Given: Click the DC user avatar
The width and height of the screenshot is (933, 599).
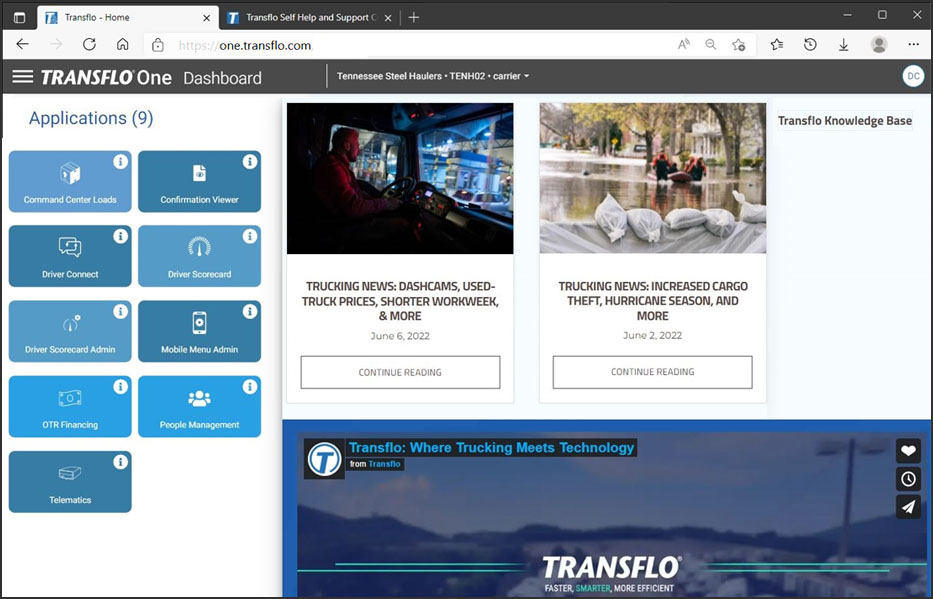Looking at the screenshot, I should point(913,76).
